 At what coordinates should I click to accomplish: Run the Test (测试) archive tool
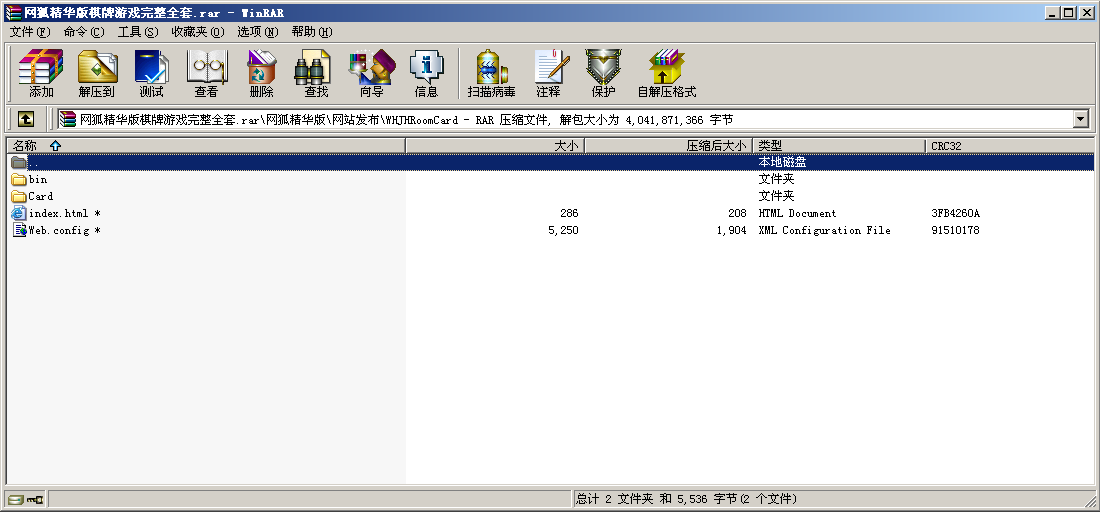[x=151, y=73]
